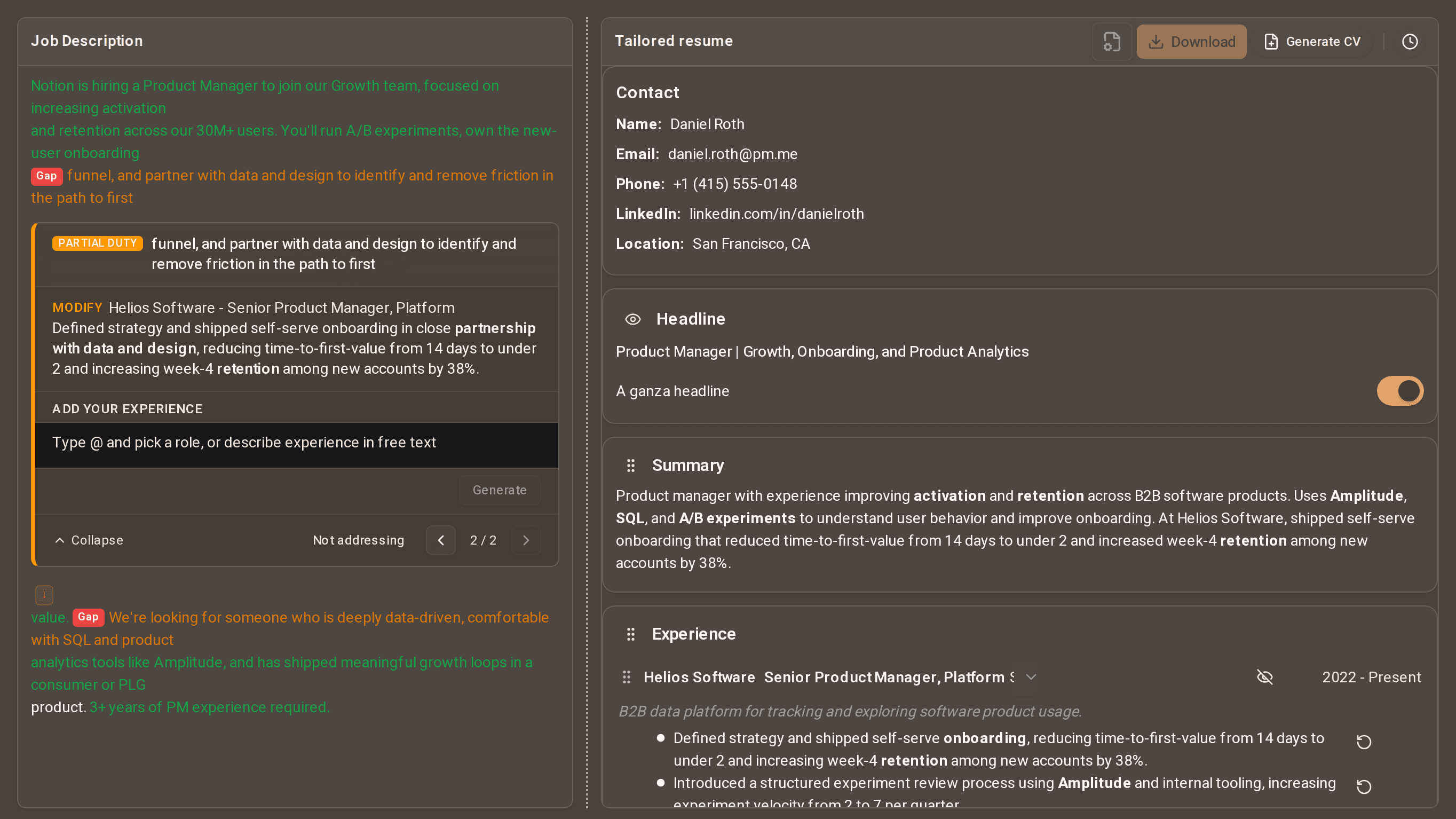Open the version history clock icon
The height and width of the screenshot is (819, 1456).
pos(1410,41)
